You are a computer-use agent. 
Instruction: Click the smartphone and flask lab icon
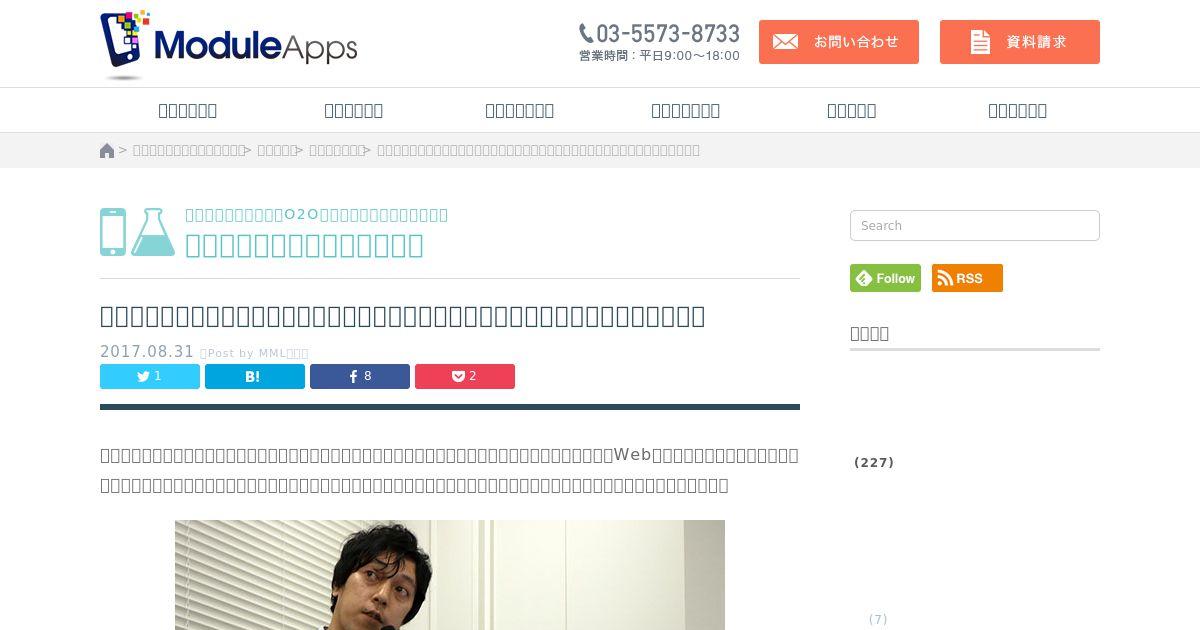tap(137, 232)
